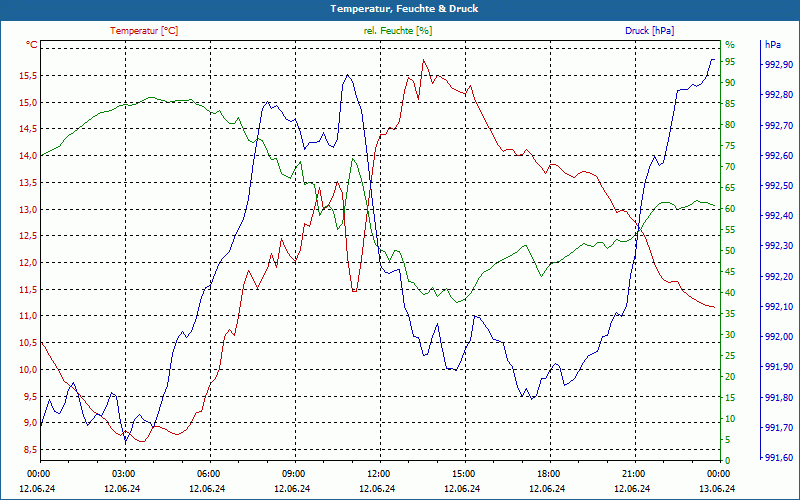Click the 65 tick on humidity axis
The width and height of the screenshot is (800, 500).
pyautogui.click(x=730, y=188)
